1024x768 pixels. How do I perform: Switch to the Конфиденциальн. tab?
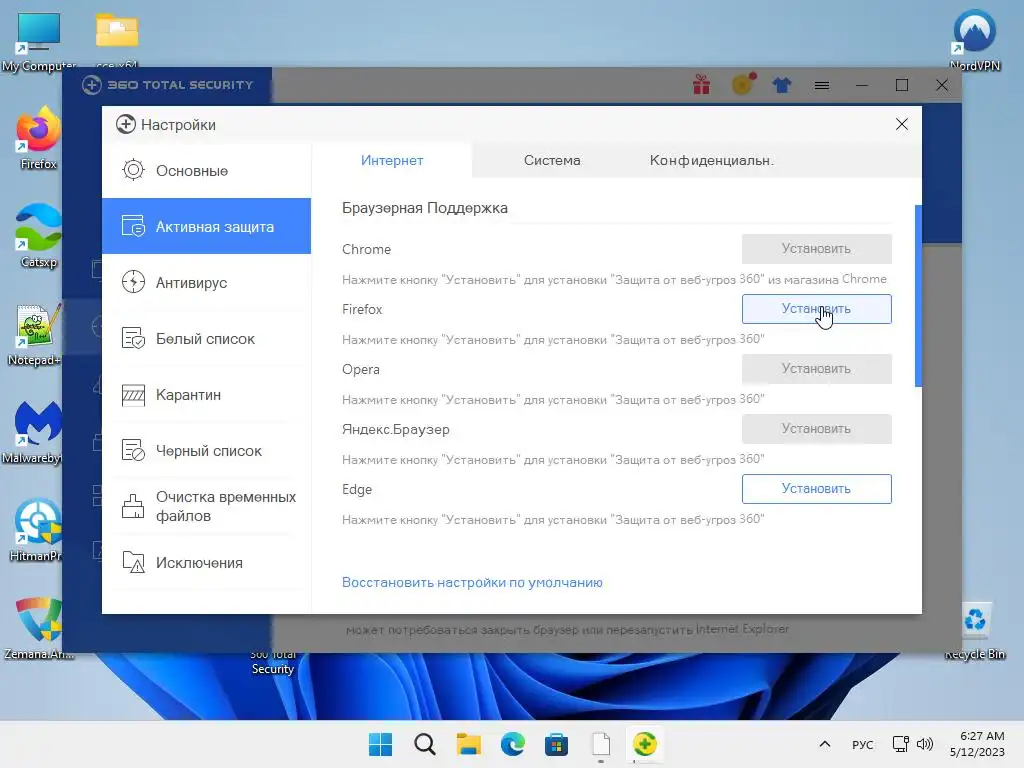coord(711,160)
